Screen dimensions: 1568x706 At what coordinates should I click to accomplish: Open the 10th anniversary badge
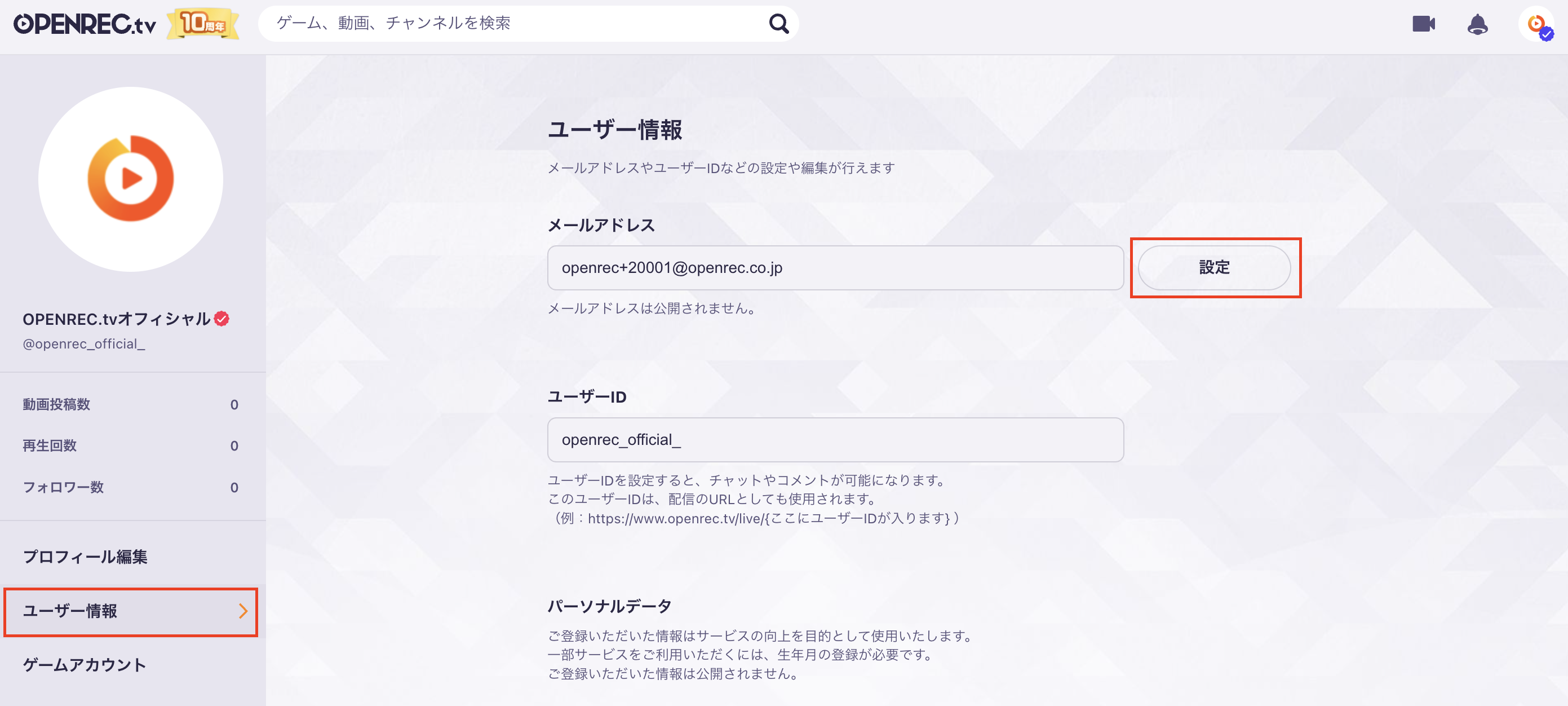coord(203,24)
